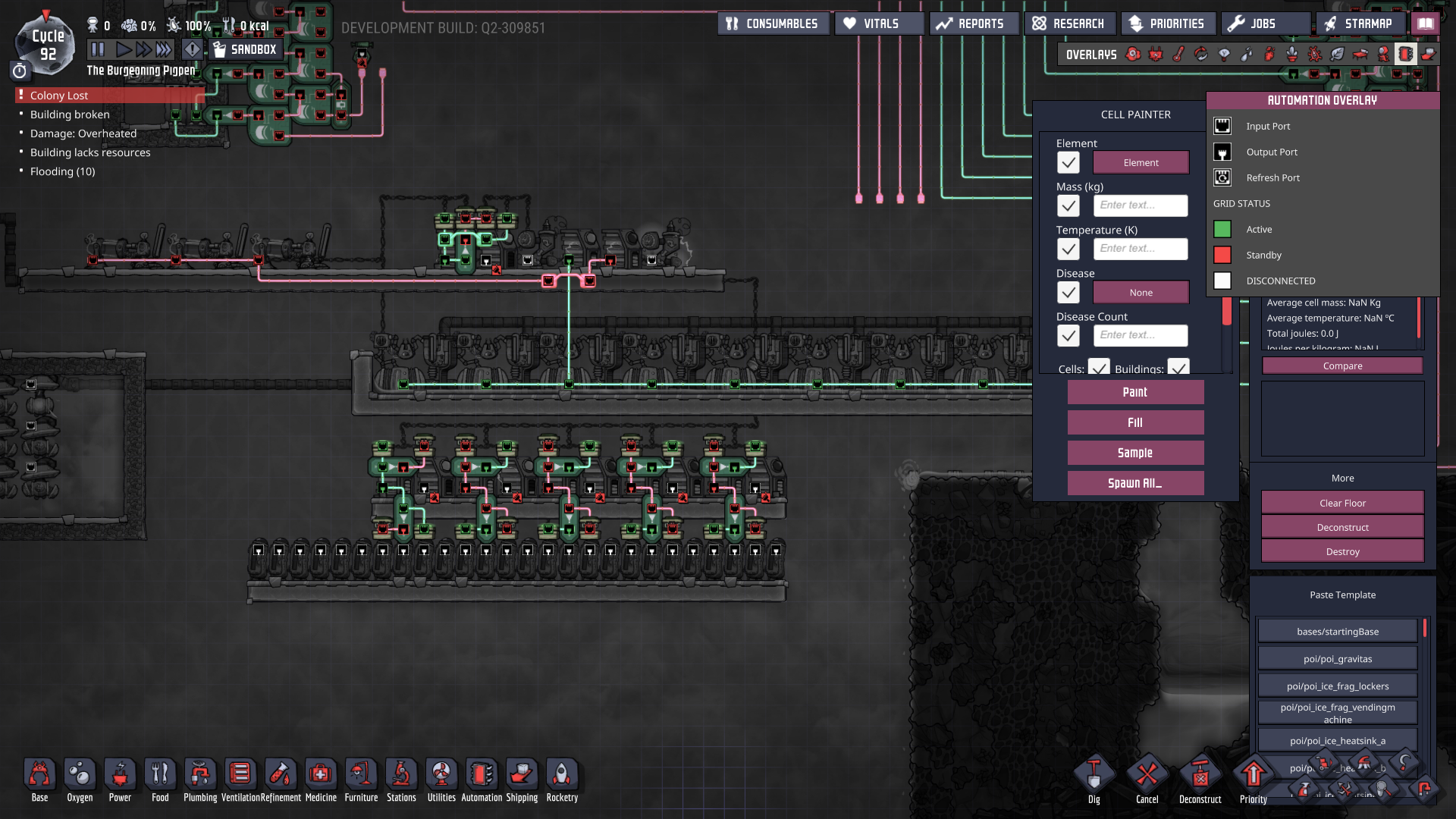The width and height of the screenshot is (1456, 819).
Task: Open the Disease None selector
Action: click(x=1141, y=293)
